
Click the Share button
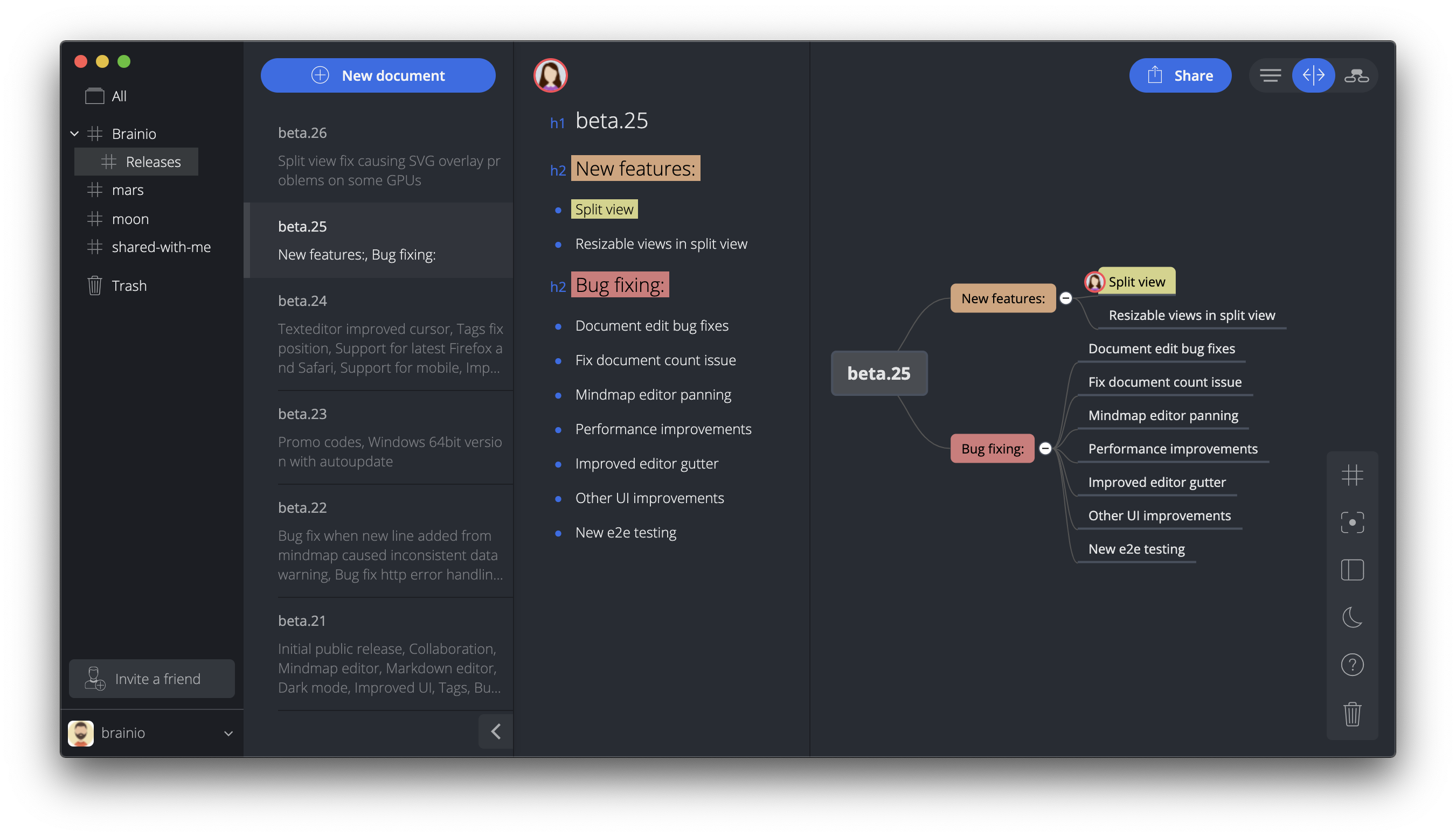click(1180, 75)
